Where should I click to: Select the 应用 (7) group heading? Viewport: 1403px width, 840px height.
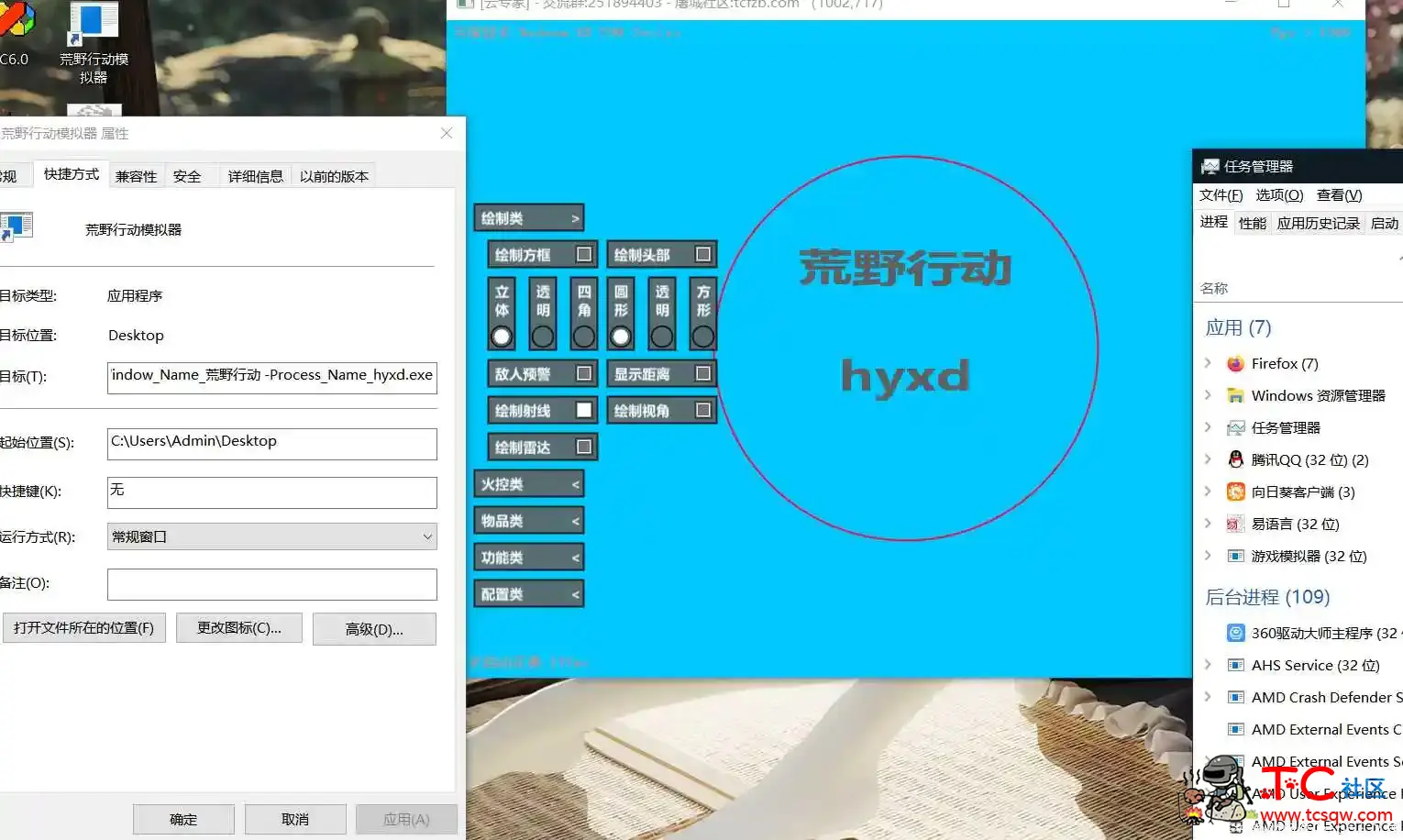[x=1238, y=327]
